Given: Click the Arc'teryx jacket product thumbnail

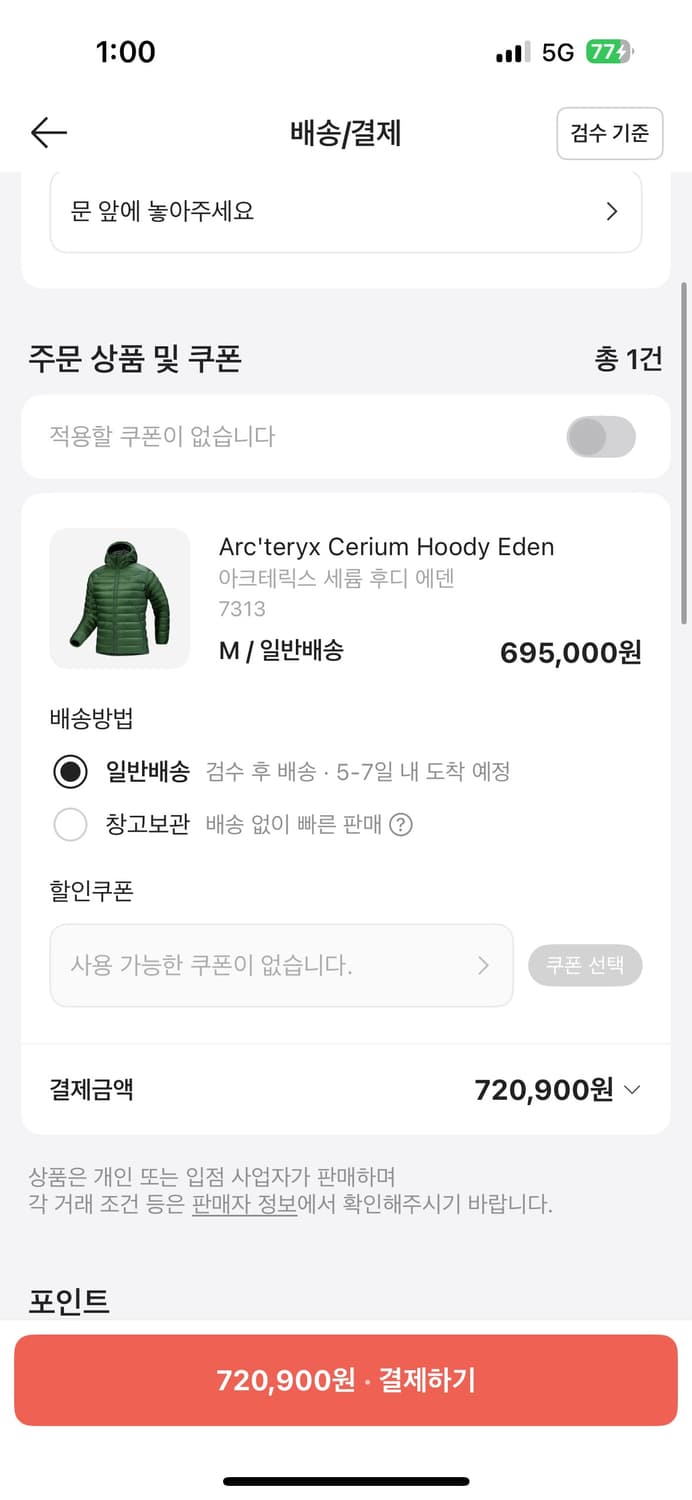Looking at the screenshot, I should pos(119,598).
